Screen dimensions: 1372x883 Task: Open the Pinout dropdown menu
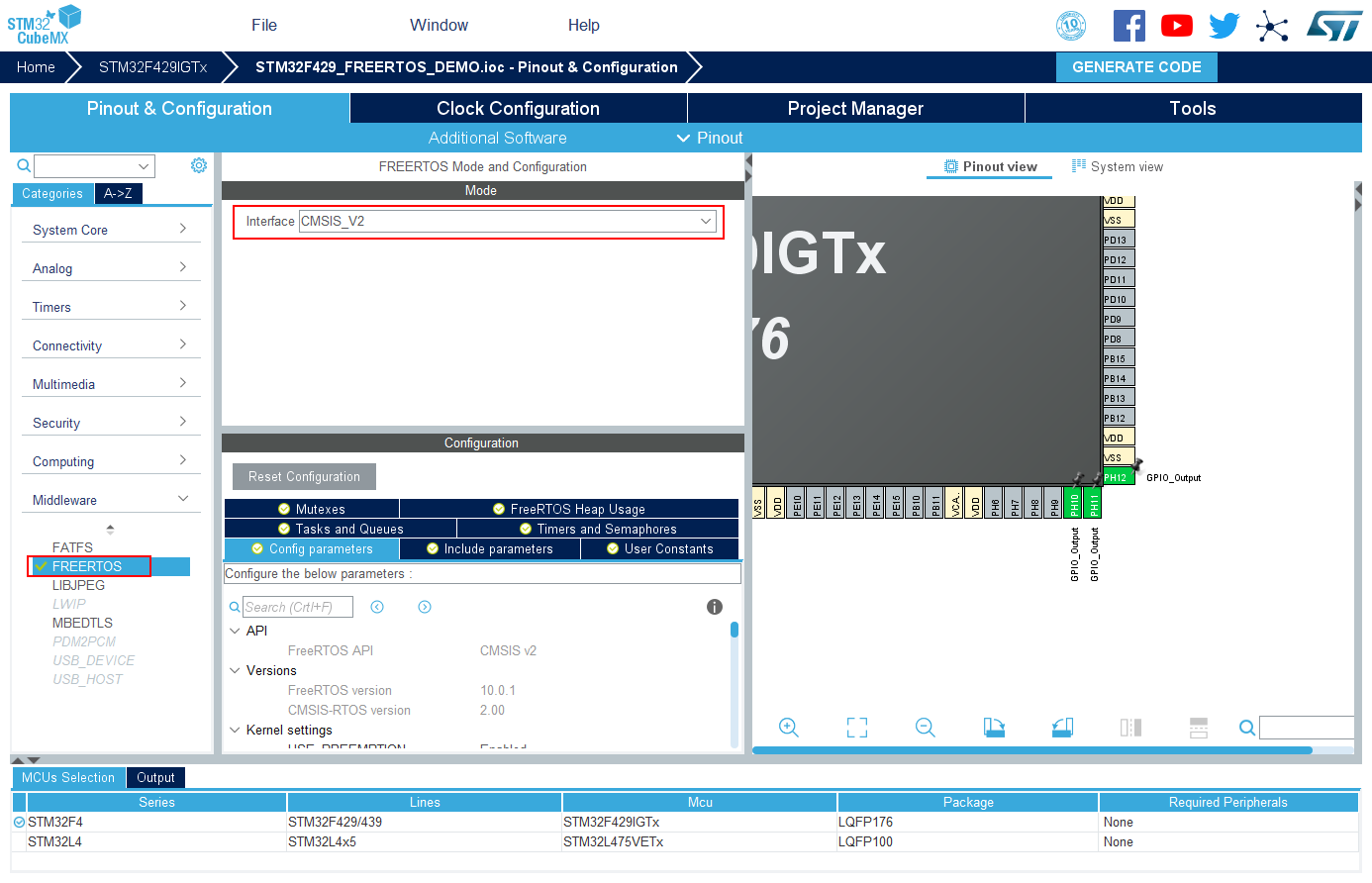(710, 139)
